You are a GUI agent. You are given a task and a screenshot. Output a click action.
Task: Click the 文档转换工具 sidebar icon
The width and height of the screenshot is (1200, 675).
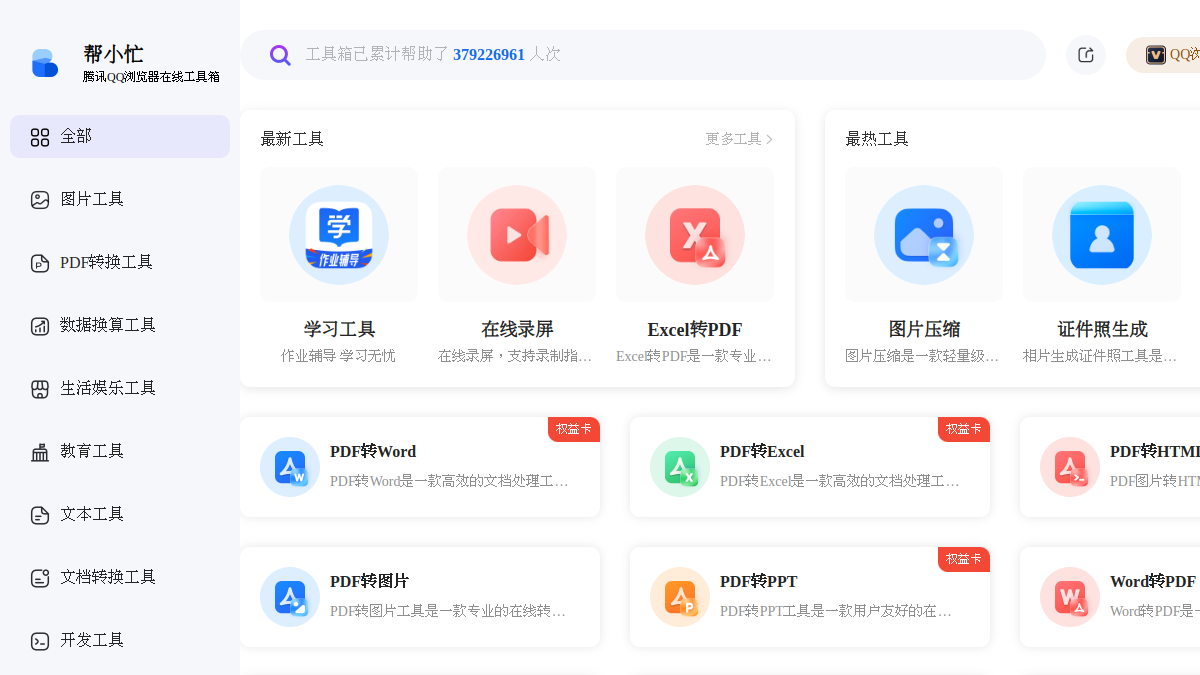click(x=40, y=578)
